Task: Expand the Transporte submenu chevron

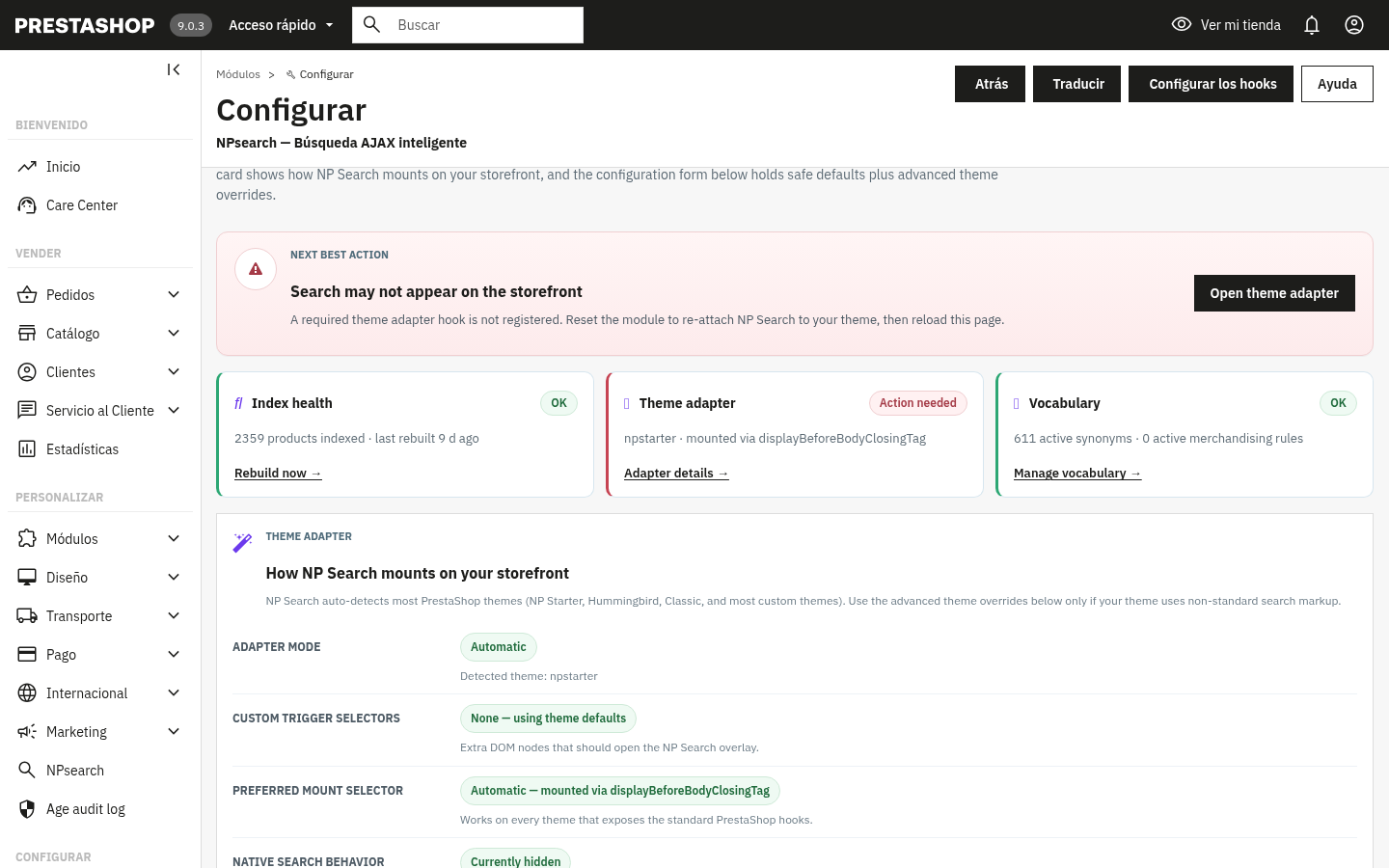Action: tap(174, 616)
